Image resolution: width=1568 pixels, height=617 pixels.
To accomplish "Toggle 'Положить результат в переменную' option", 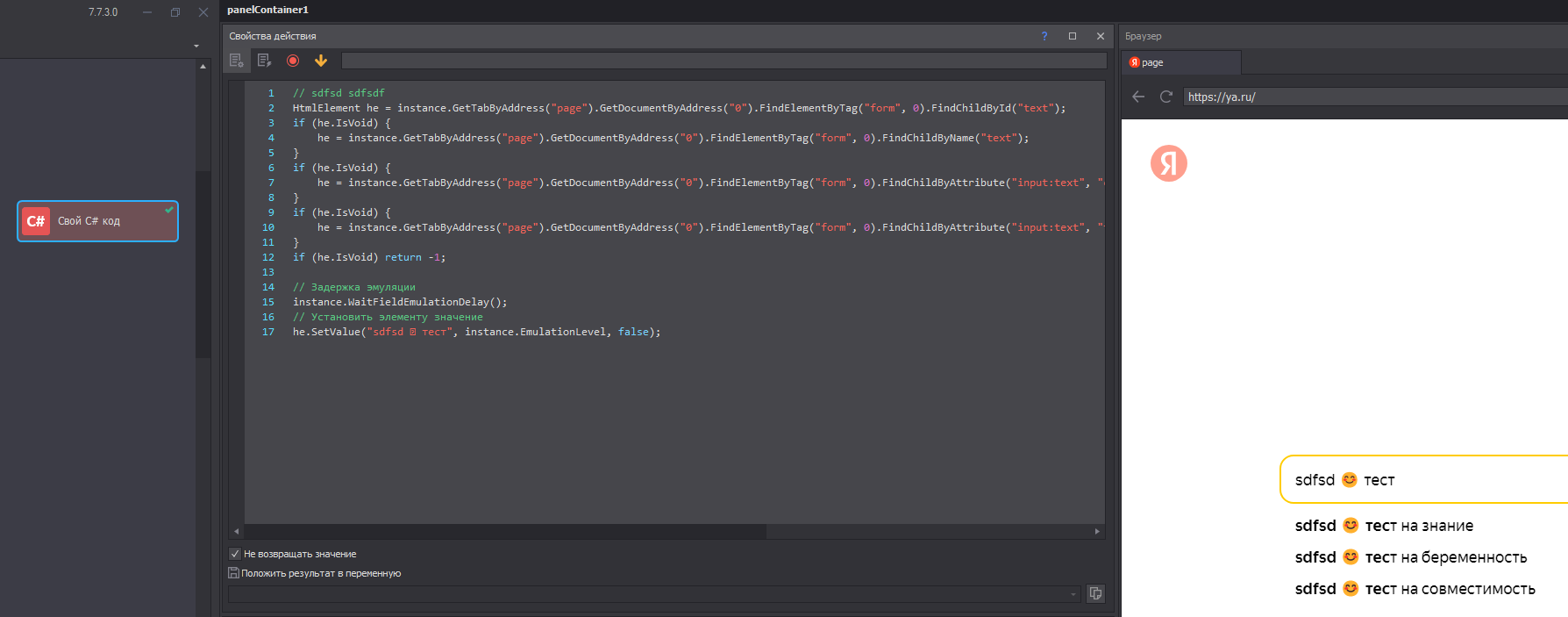I will pos(233,573).
